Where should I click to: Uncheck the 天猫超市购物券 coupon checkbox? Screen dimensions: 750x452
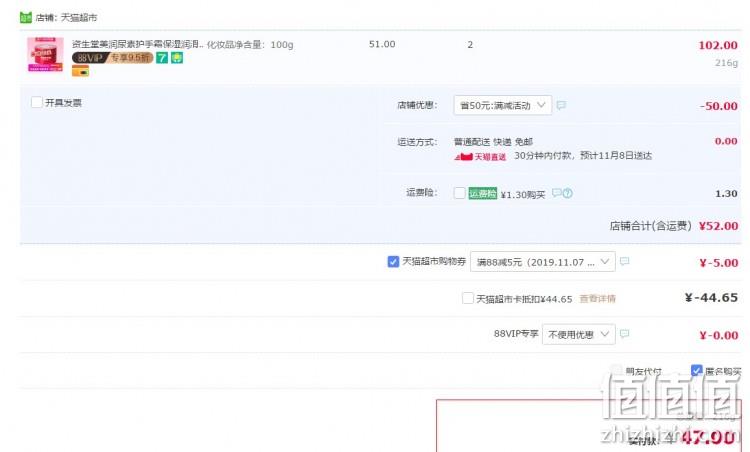[x=393, y=262]
